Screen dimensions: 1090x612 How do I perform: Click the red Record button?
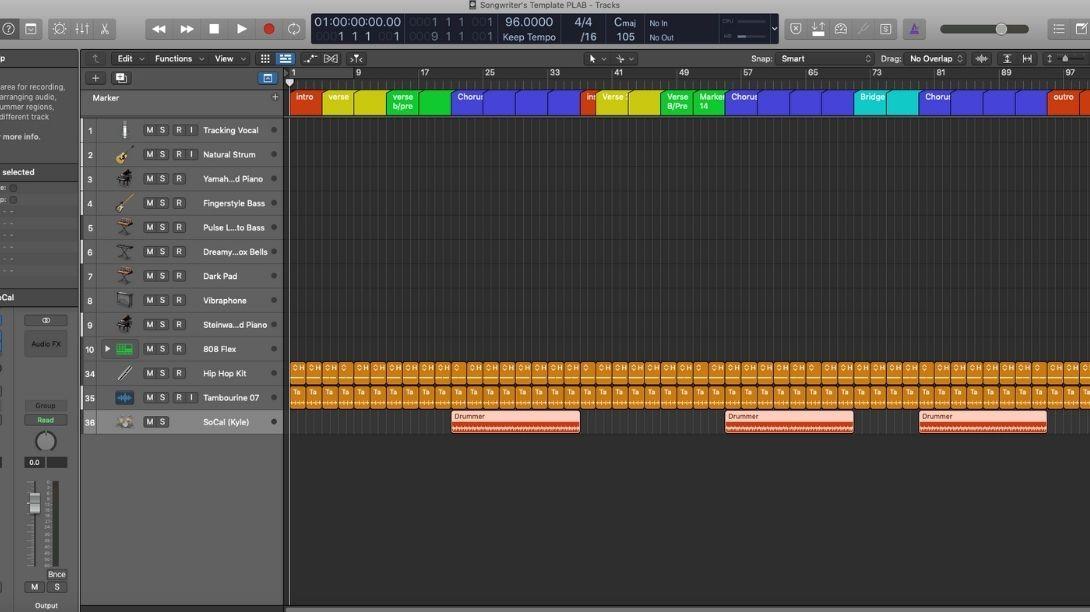(268, 29)
